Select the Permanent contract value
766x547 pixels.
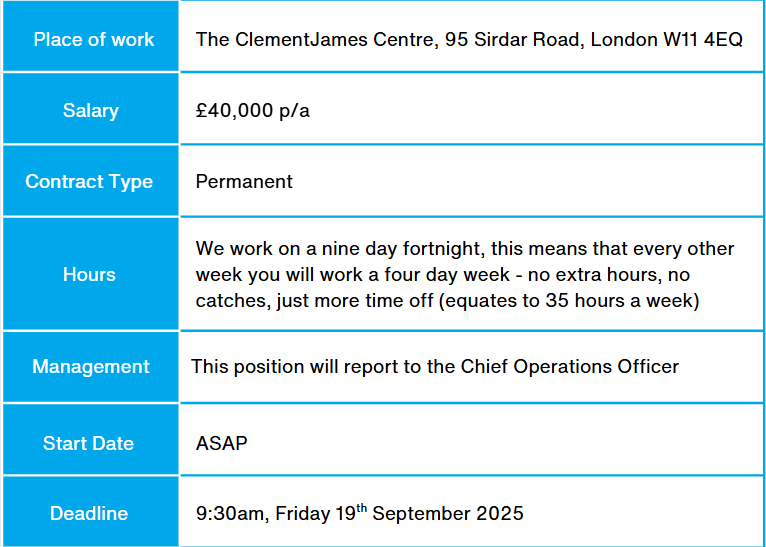(244, 182)
